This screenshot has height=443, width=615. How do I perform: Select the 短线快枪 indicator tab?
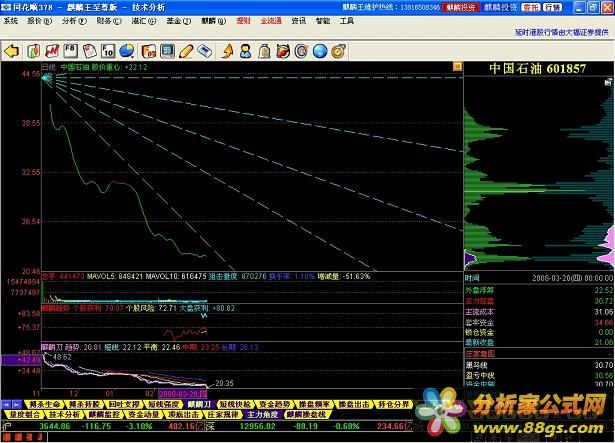click(x=236, y=405)
